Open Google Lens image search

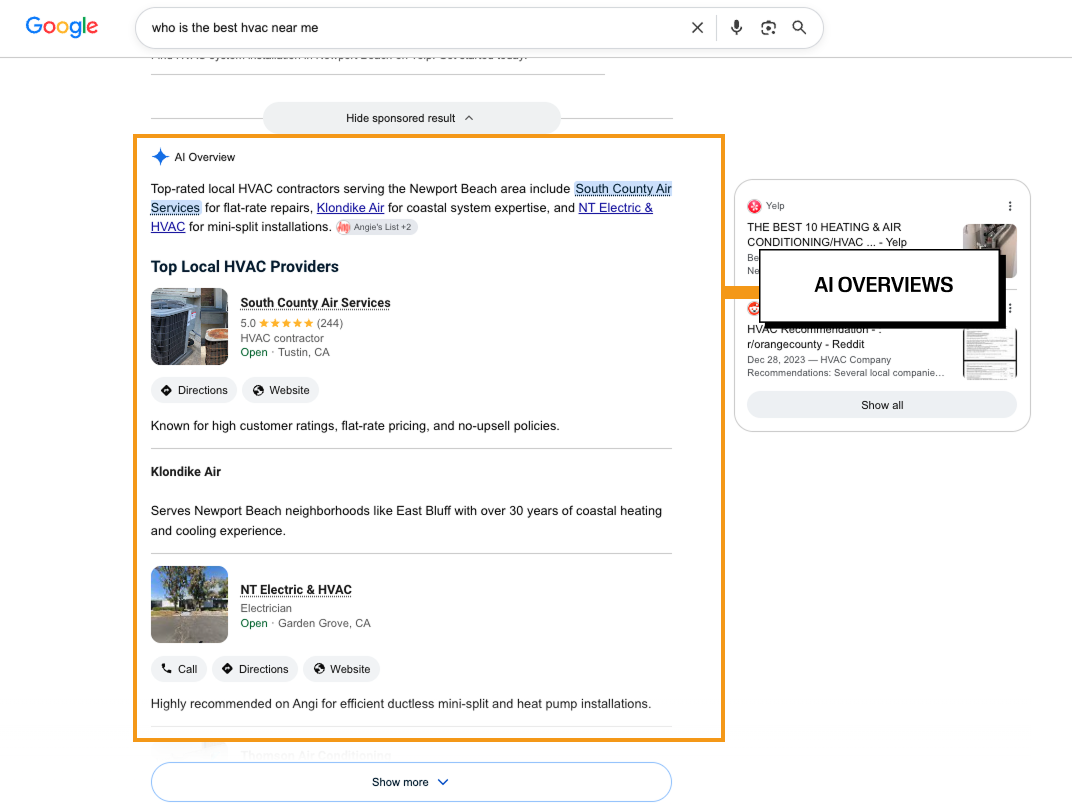[x=768, y=27]
